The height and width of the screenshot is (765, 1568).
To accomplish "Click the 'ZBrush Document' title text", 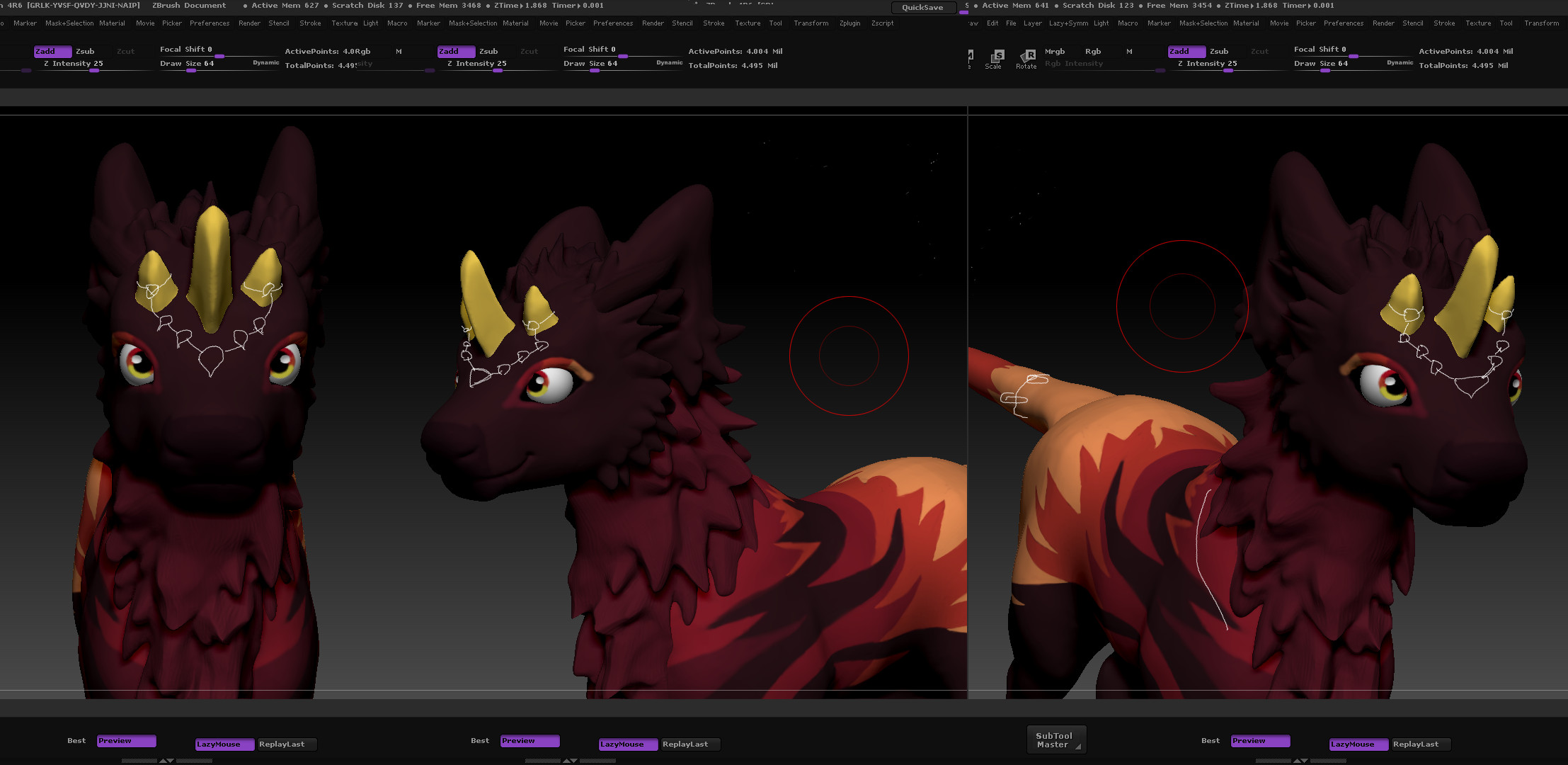I will point(189,5).
